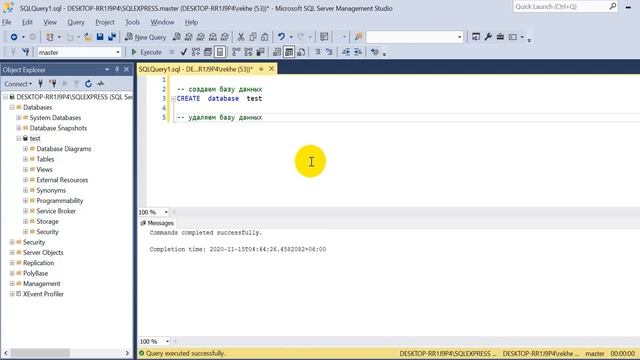Refresh the Object Explorer tree

click(x=88, y=84)
